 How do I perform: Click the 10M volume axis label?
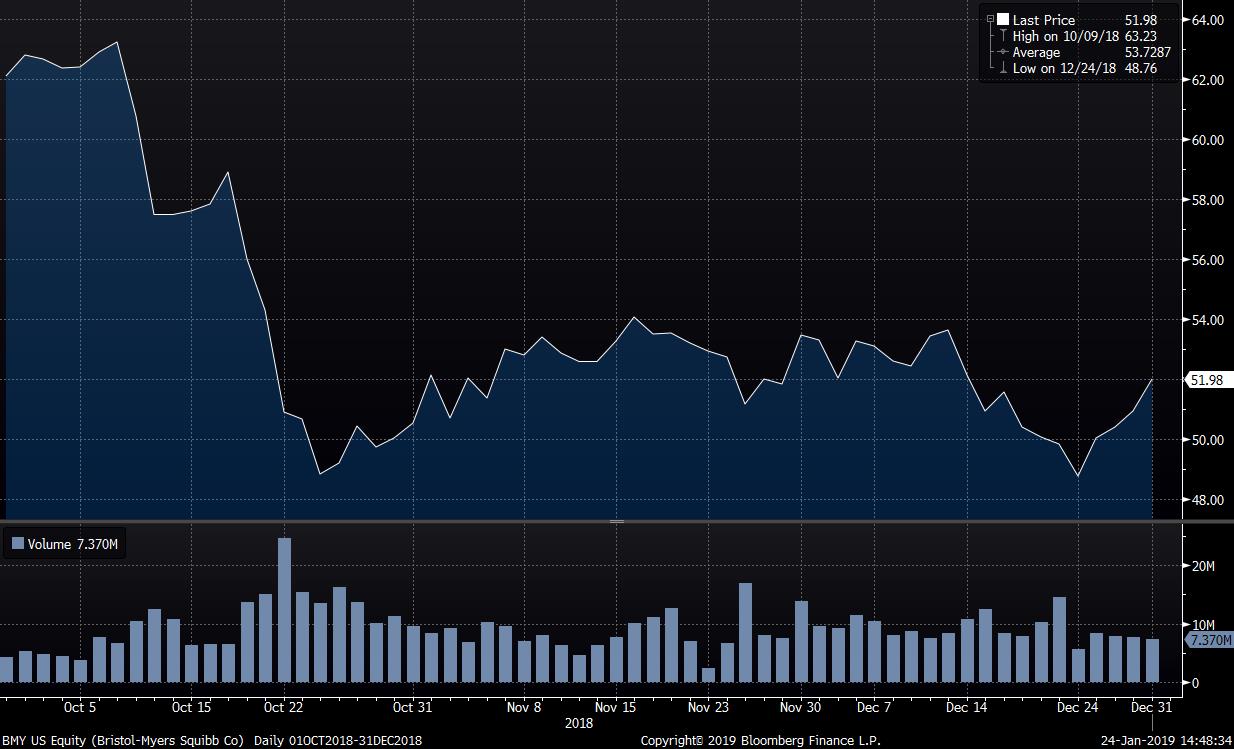[x=1204, y=625]
